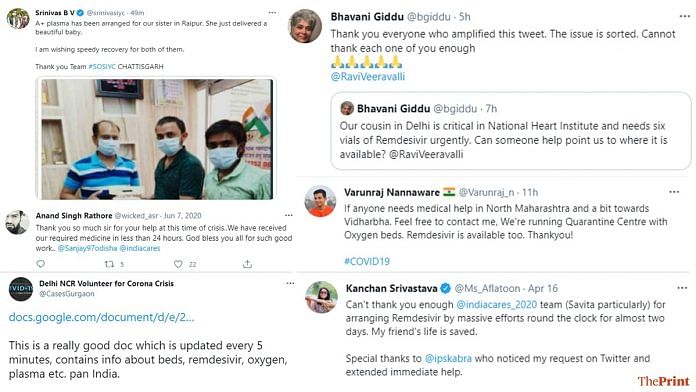
Task: Click retweet icon under Anand Singh Rathore tweet
Action: (109, 264)
